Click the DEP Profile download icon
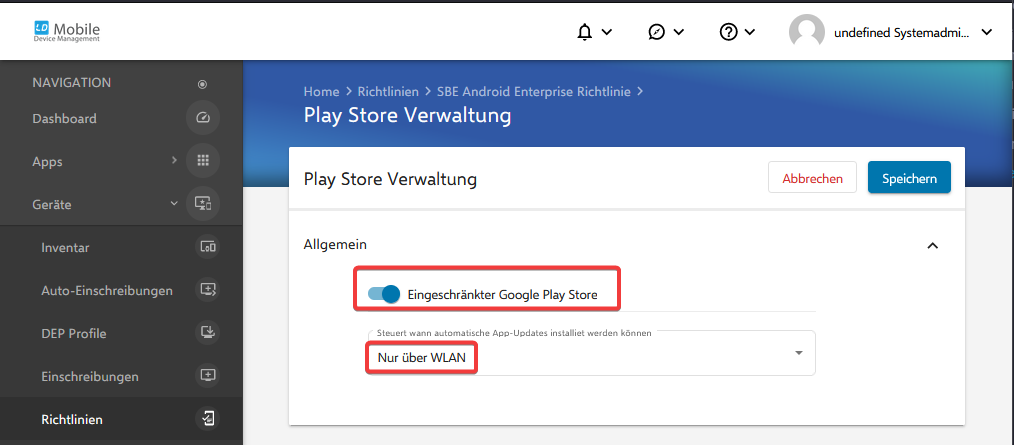Screen dimensions: 1014x445 pyautogui.click(x=208, y=332)
